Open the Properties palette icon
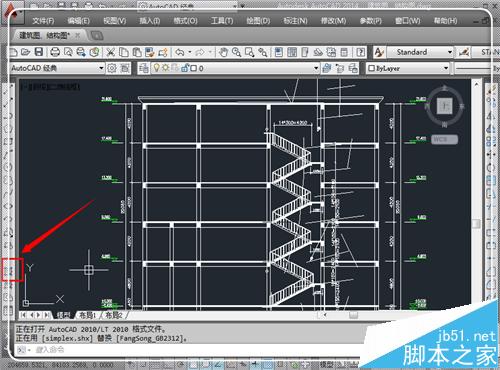This screenshot has height=370, width=500. click(279, 52)
